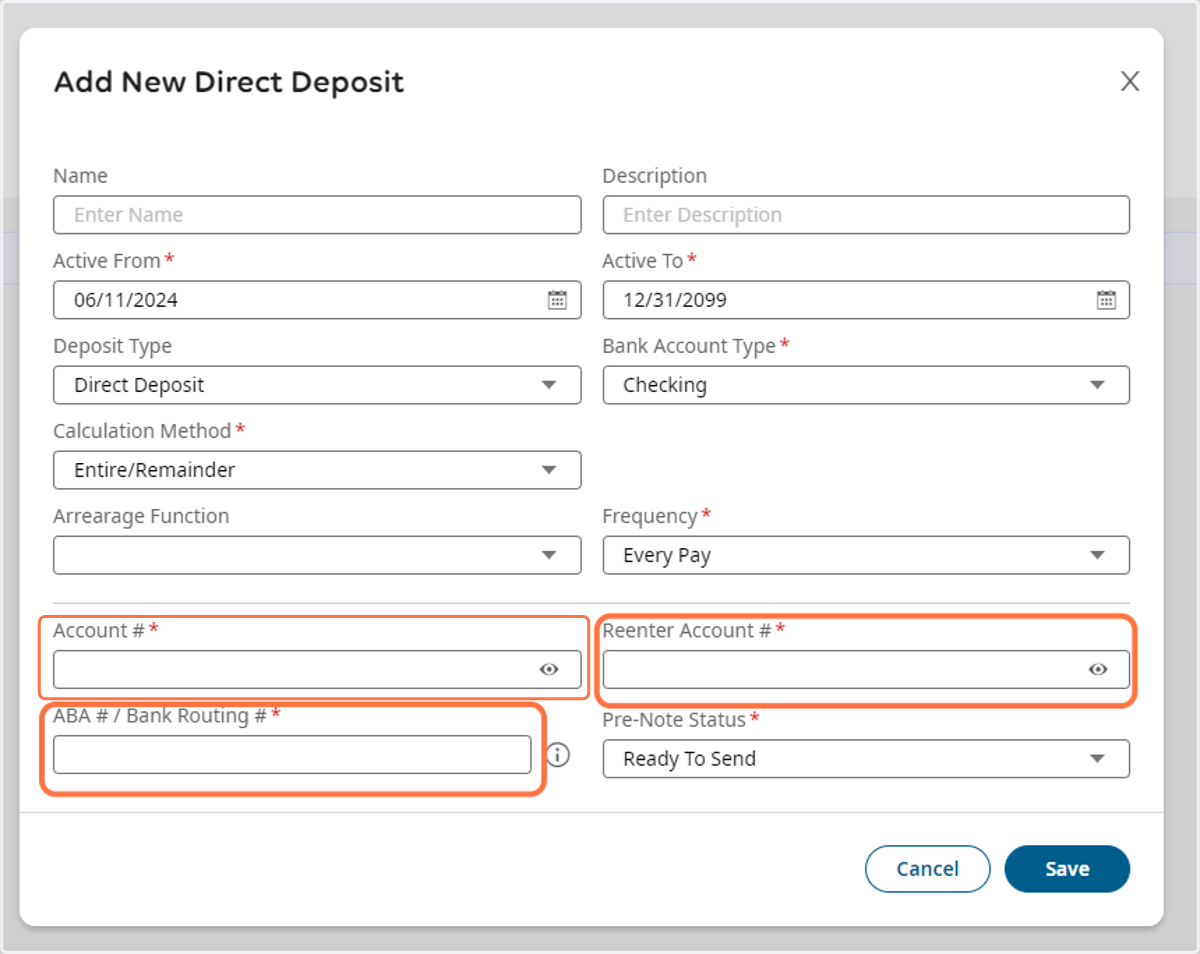Open the Active To calendar picker icon
This screenshot has height=954, width=1200.
[x=1106, y=300]
